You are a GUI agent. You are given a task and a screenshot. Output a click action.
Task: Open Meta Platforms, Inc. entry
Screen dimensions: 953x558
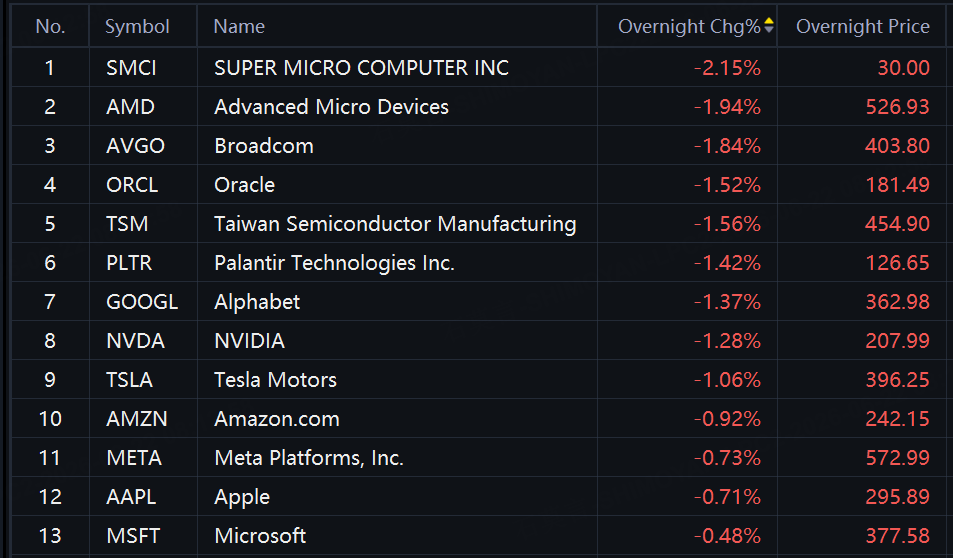(309, 458)
